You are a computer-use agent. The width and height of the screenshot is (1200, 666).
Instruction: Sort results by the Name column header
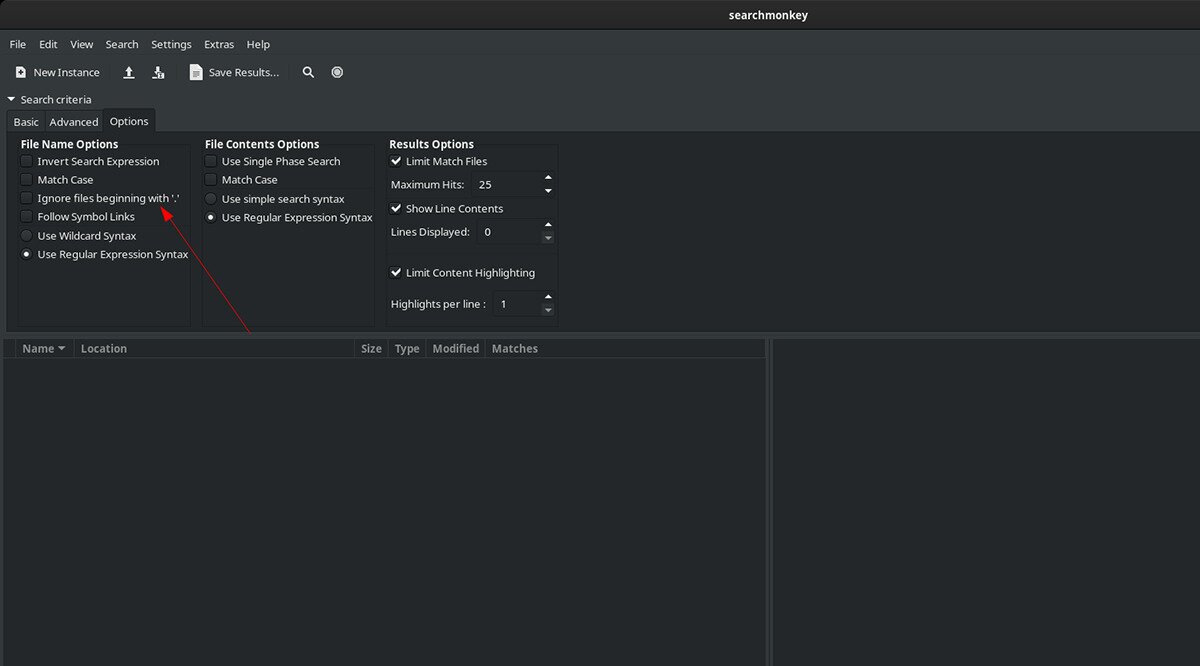click(x=38, y=348)
